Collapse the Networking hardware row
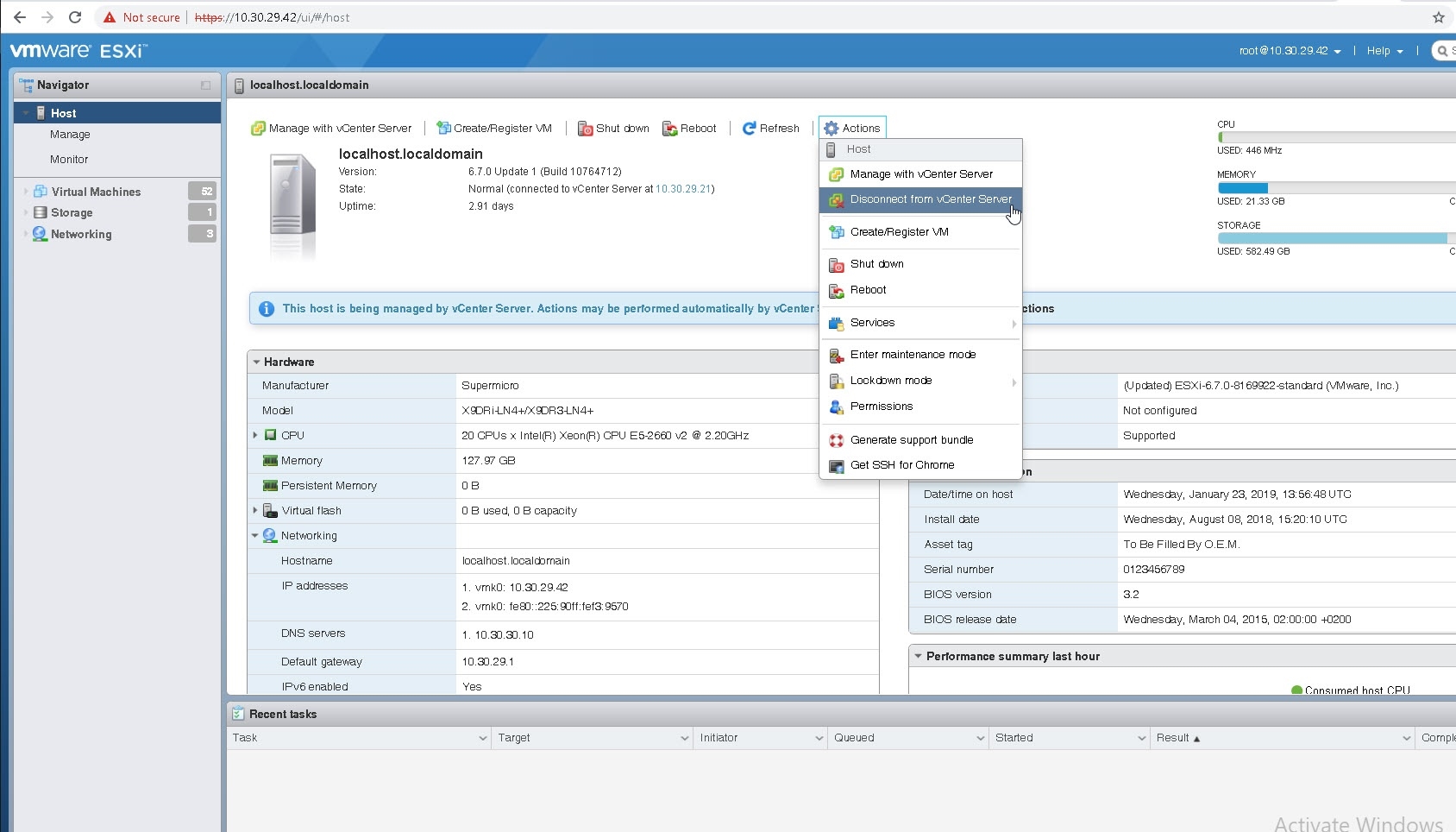Viewport: 1456px width, 832px height. 255,536
